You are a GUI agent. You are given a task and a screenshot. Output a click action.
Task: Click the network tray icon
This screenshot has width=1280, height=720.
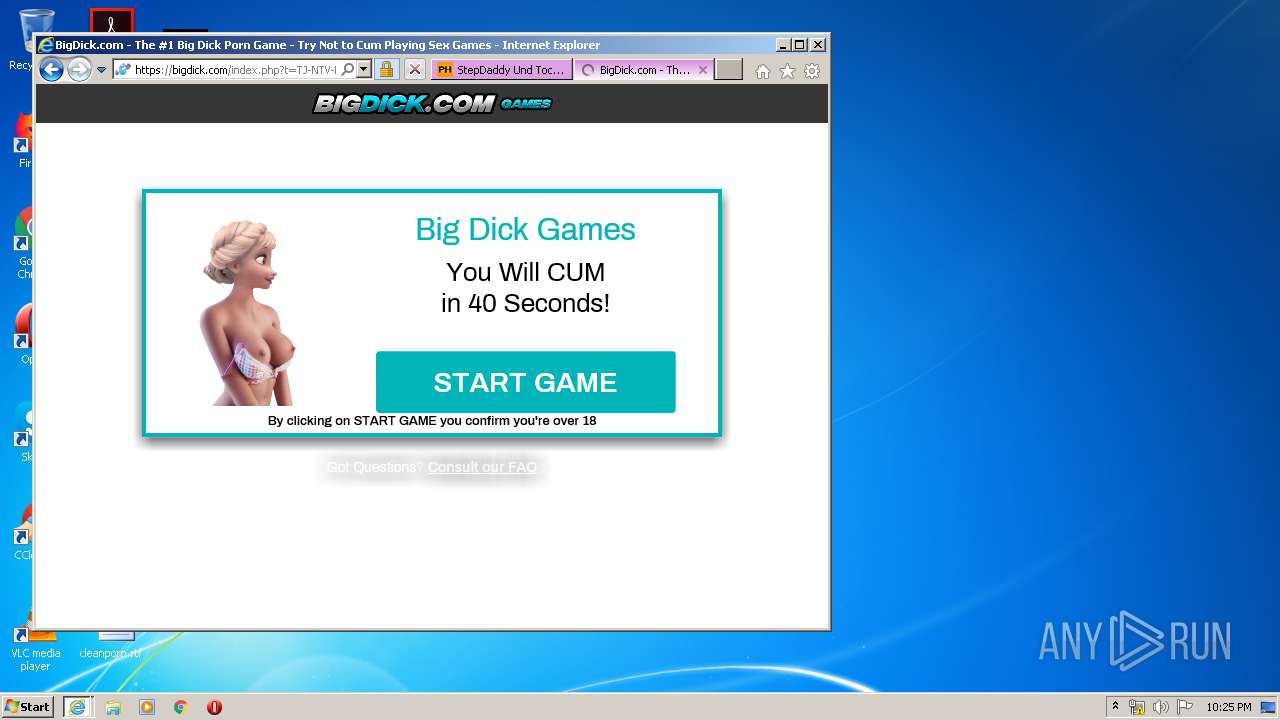click(1137, 707)
